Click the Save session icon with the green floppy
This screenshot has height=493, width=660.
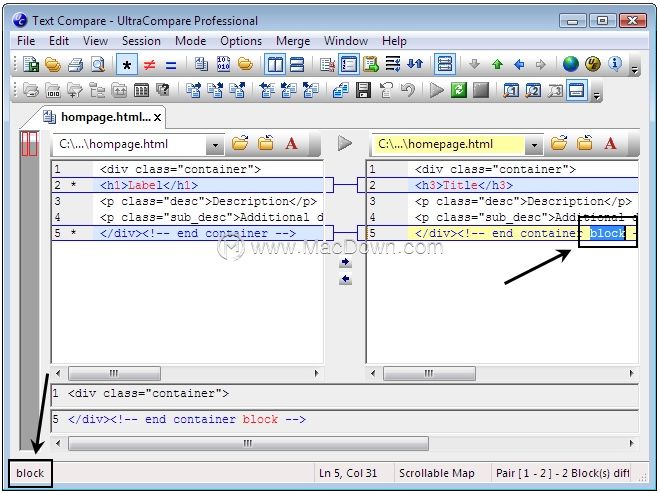[x=31, y=64]
